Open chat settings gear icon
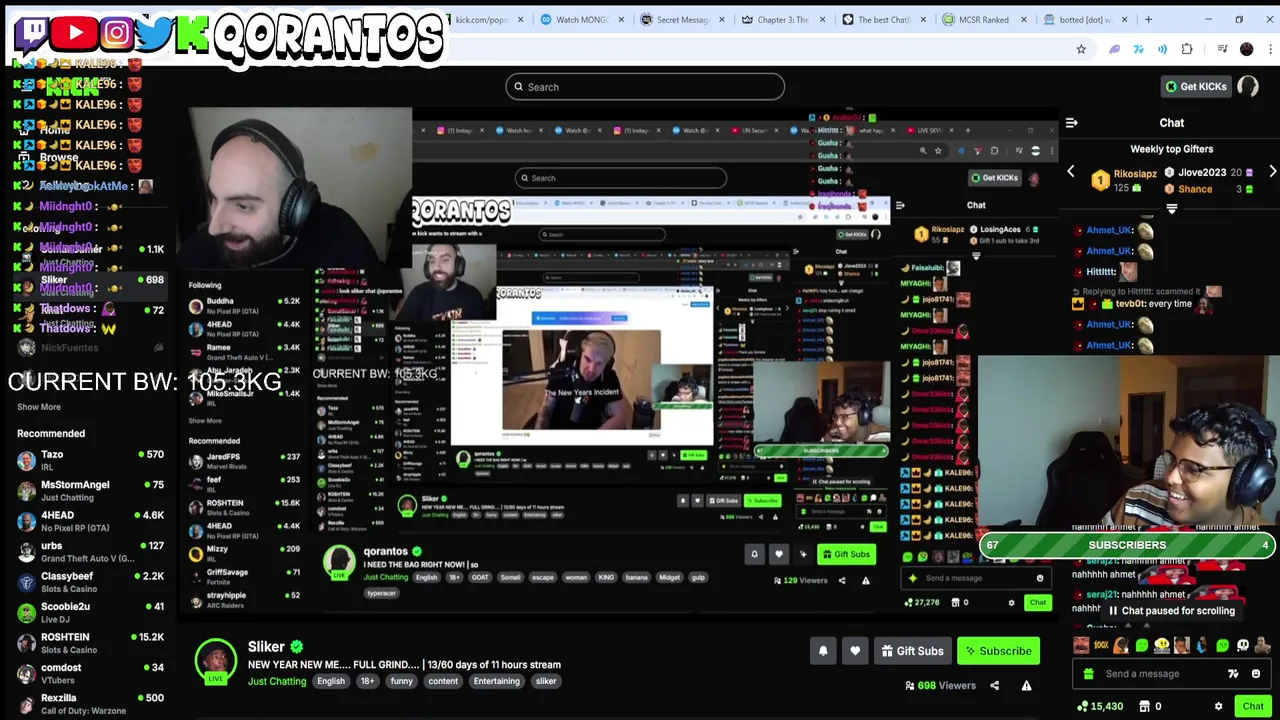This screenshot has height=720, width=1280. click(1218, 706)
